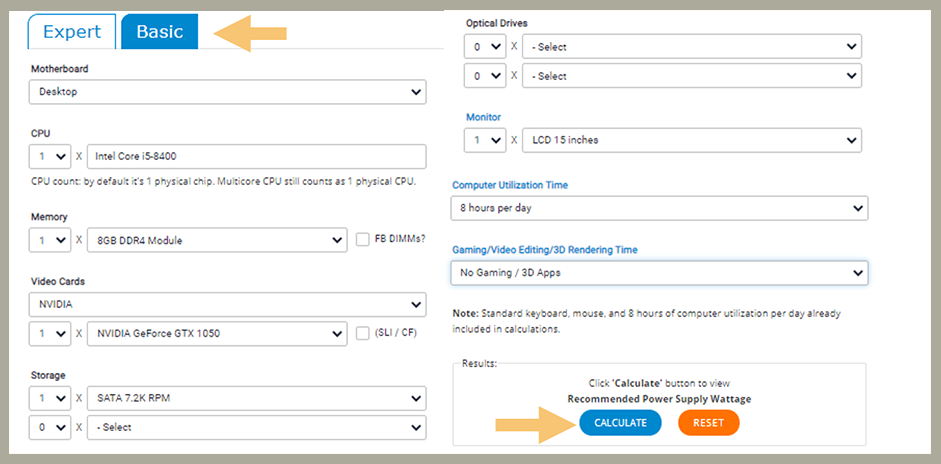
Task: Enable the FB DIMMs checkbox
Action: (x=365, y=240)
